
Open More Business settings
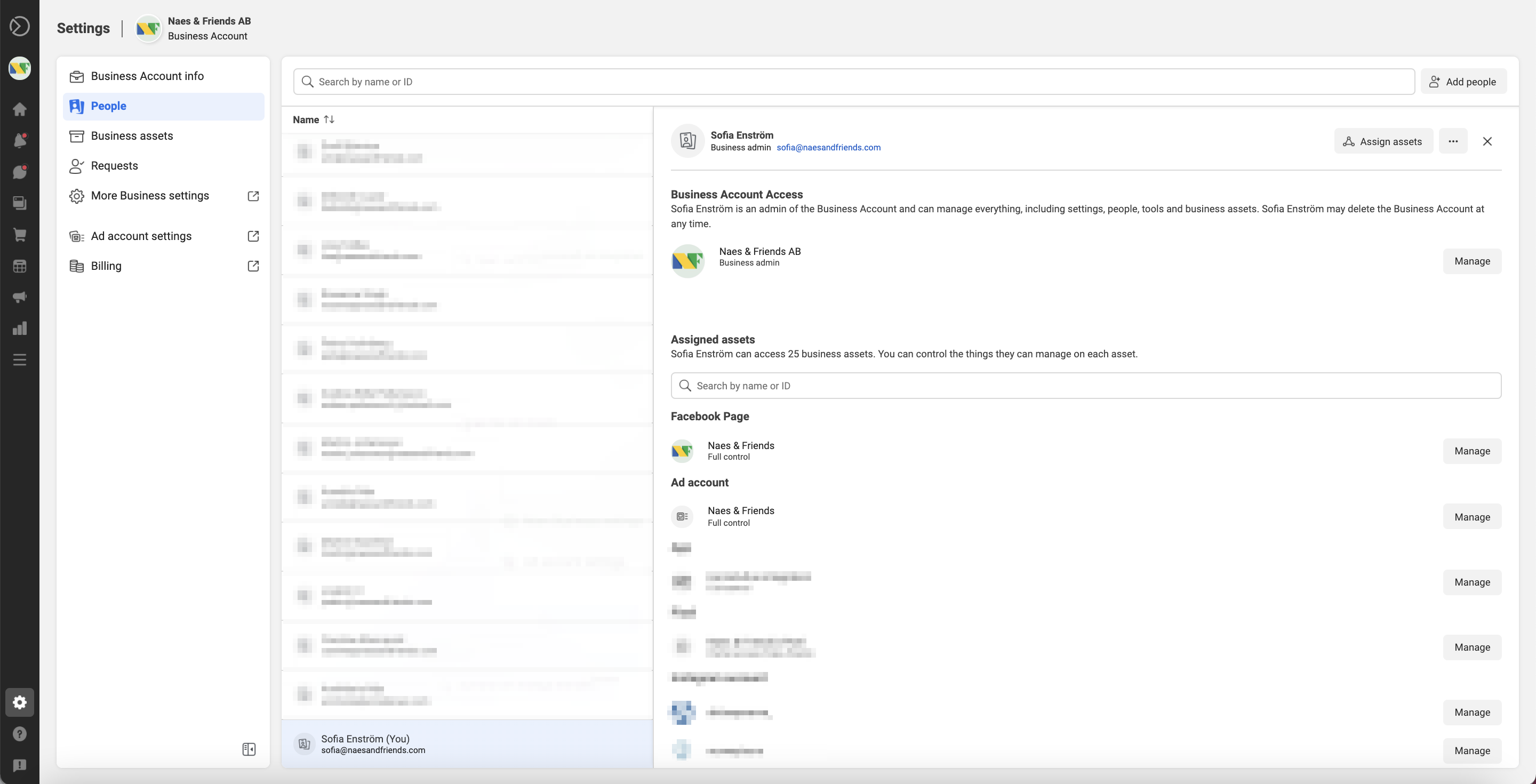[x=163, y=196]
